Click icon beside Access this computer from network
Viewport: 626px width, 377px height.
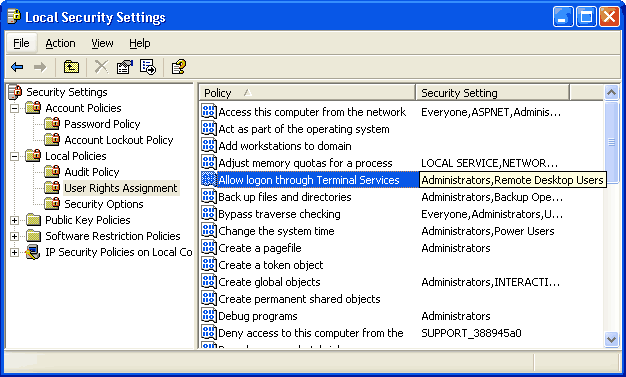point(209,111)
